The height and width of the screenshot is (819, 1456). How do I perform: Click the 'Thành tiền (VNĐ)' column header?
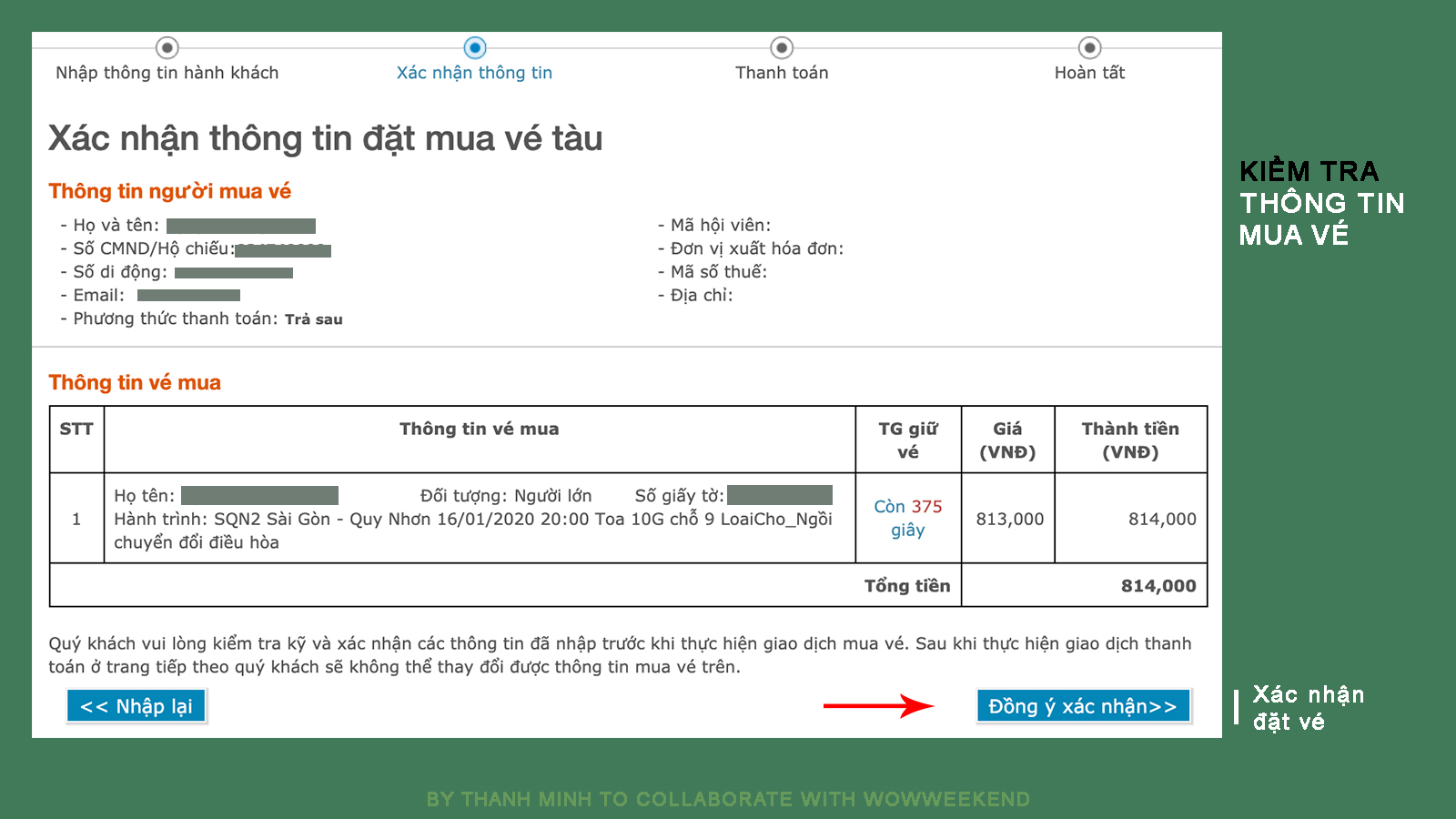[1130, 440]
